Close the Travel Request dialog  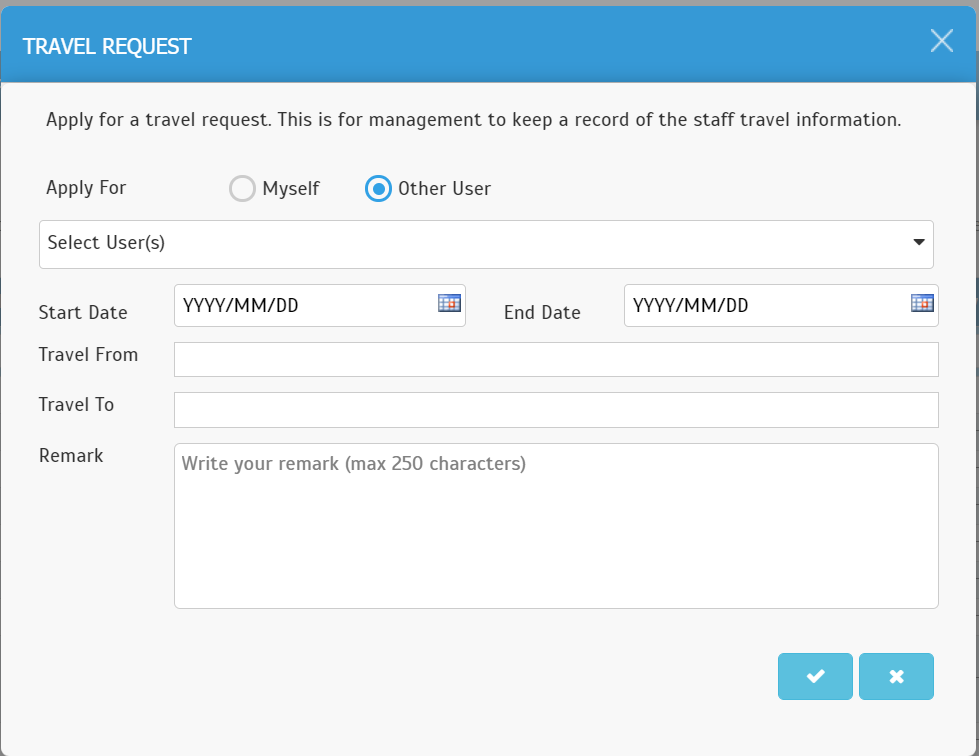[942, 41]
